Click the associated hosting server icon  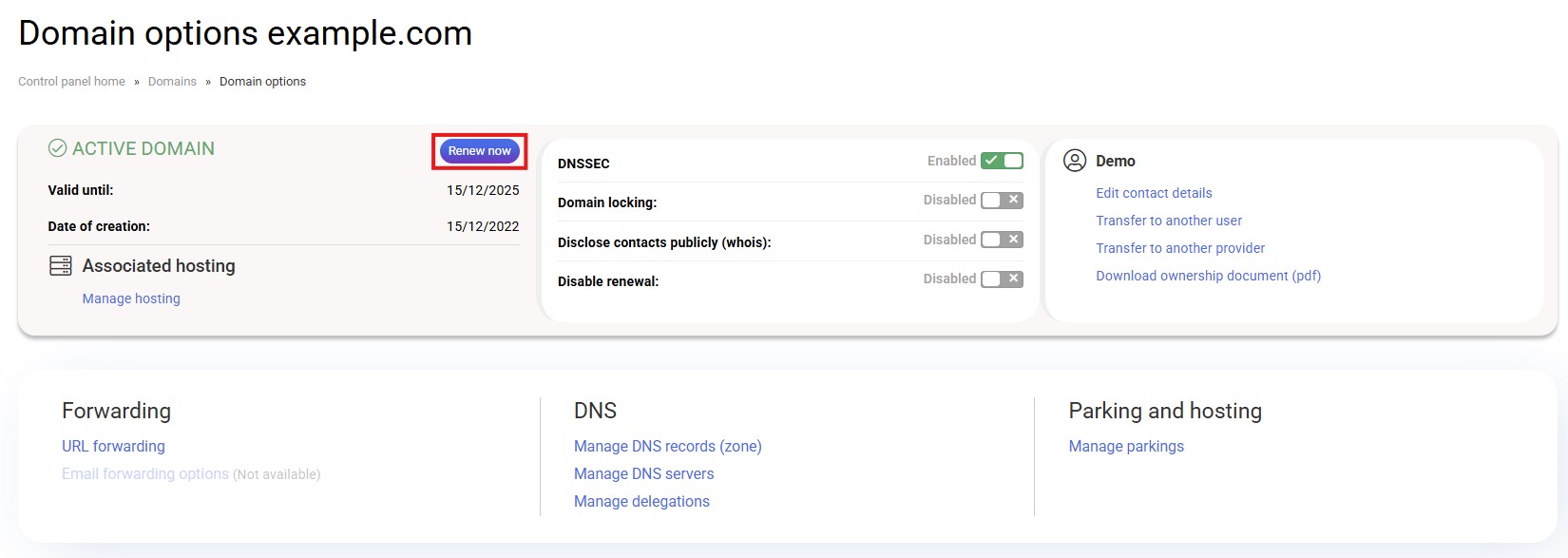tap(61, 266)
